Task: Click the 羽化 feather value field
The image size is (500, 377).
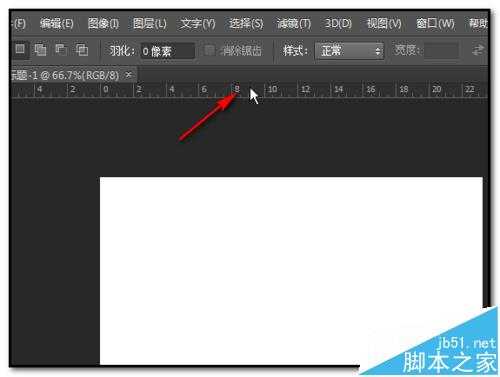Action: pyautogui.click(x=168, y=51)
